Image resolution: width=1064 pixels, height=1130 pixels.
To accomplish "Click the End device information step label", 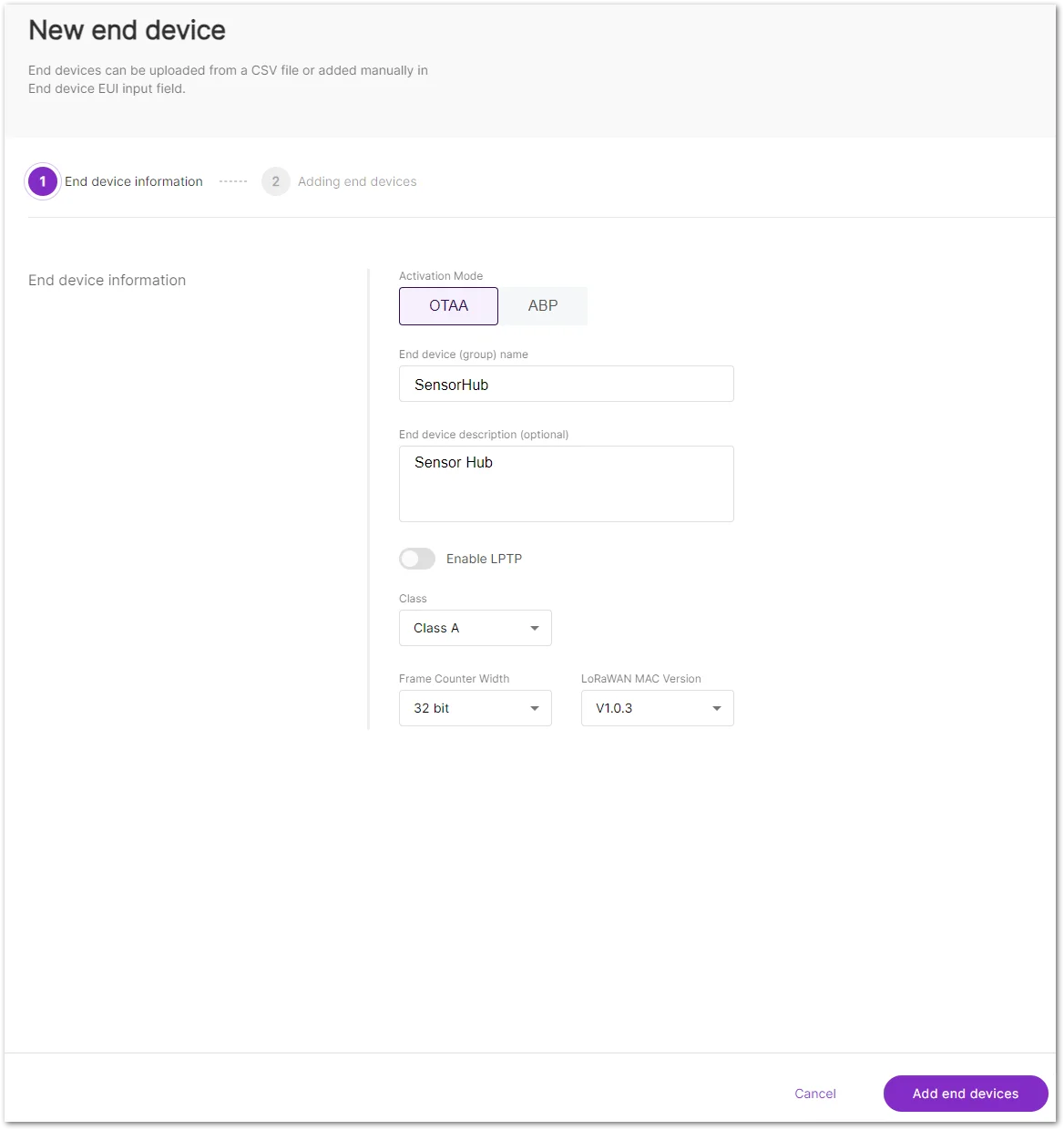I will coord(134,181).
